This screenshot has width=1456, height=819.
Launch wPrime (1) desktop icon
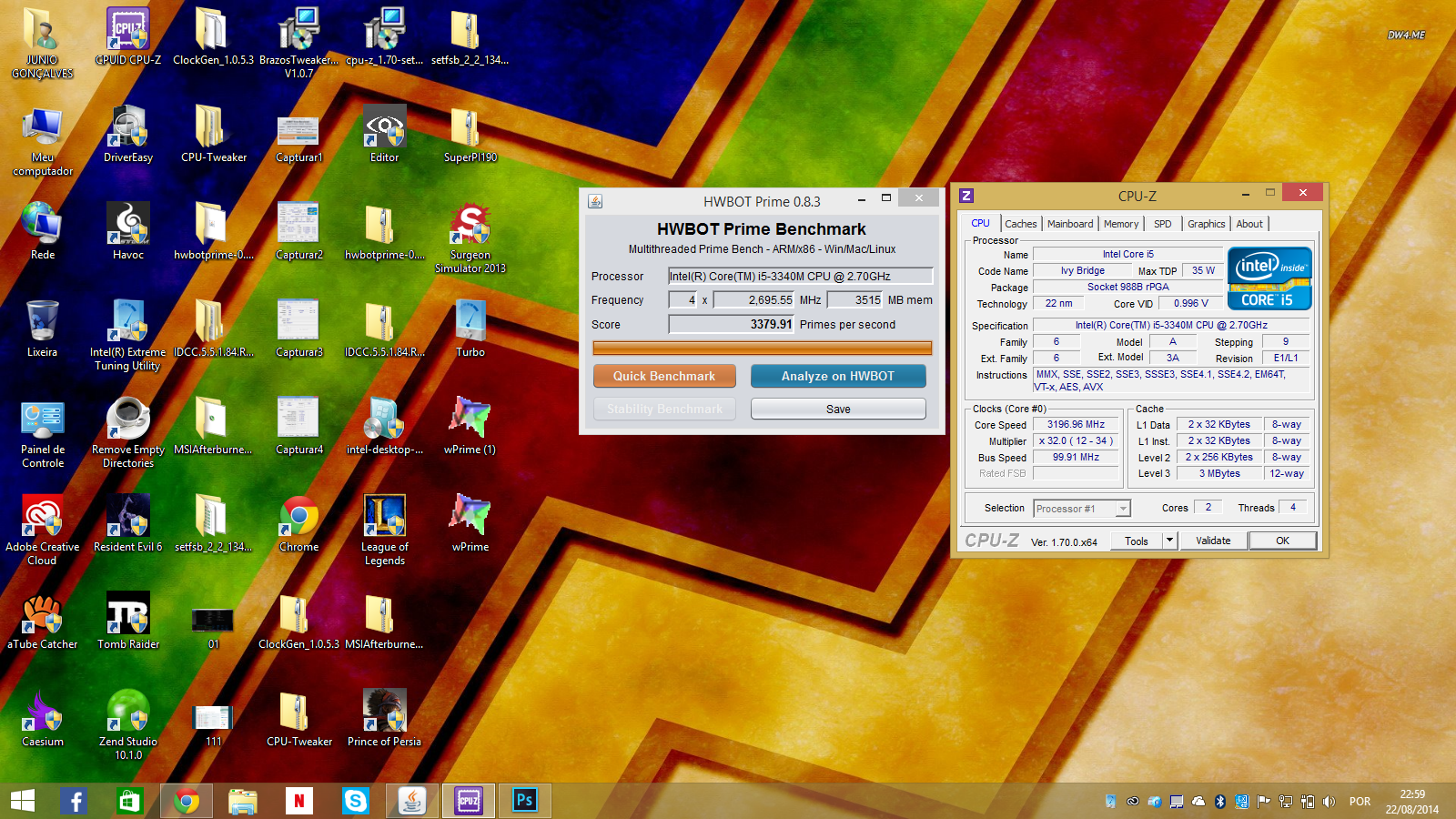coord(470,426)
